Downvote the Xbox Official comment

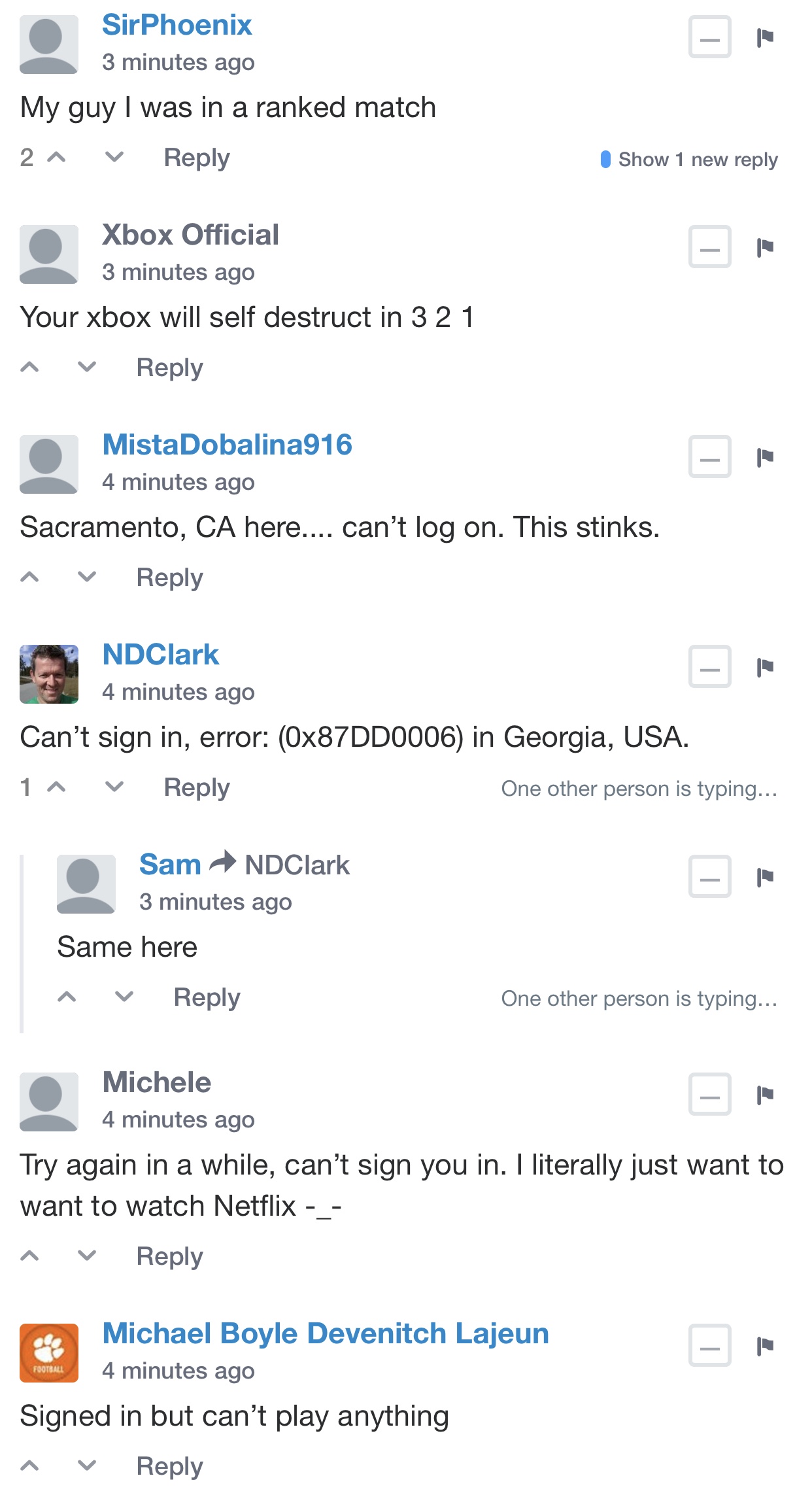coord(87,367)
